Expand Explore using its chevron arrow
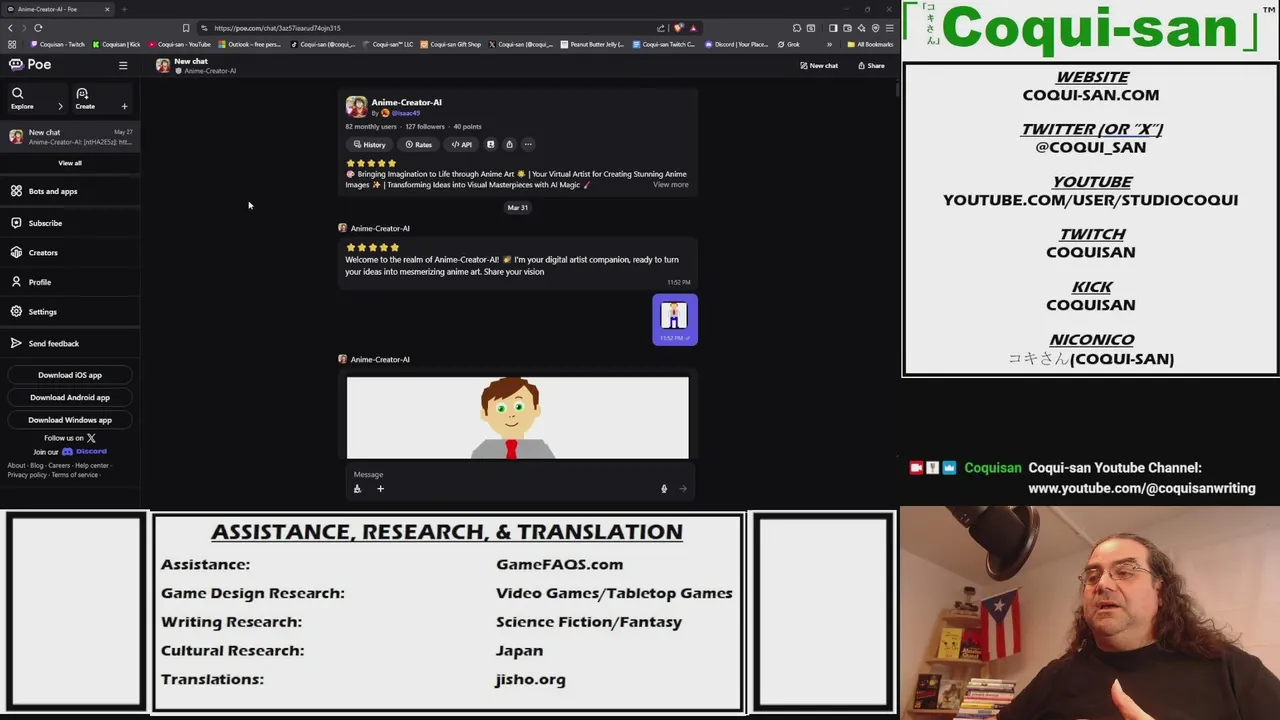Viewport: 1280px width, 720px height. click(x=60, y=106)
